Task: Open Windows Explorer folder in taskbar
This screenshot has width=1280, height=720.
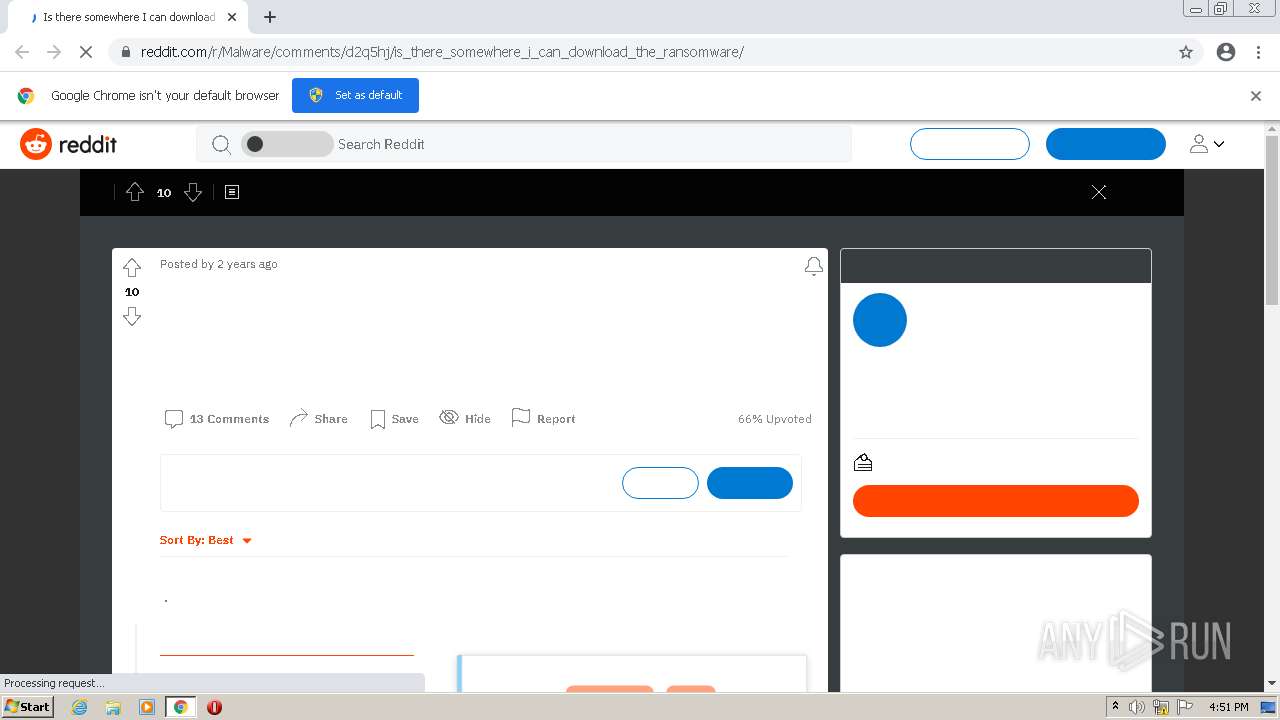Action: click(113, 707)
